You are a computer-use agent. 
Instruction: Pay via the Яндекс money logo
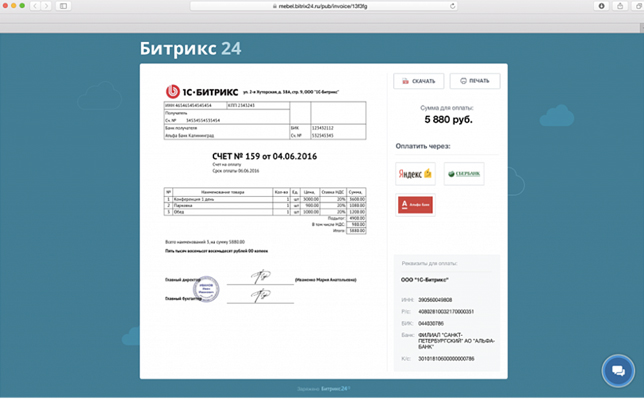[415, 174]
